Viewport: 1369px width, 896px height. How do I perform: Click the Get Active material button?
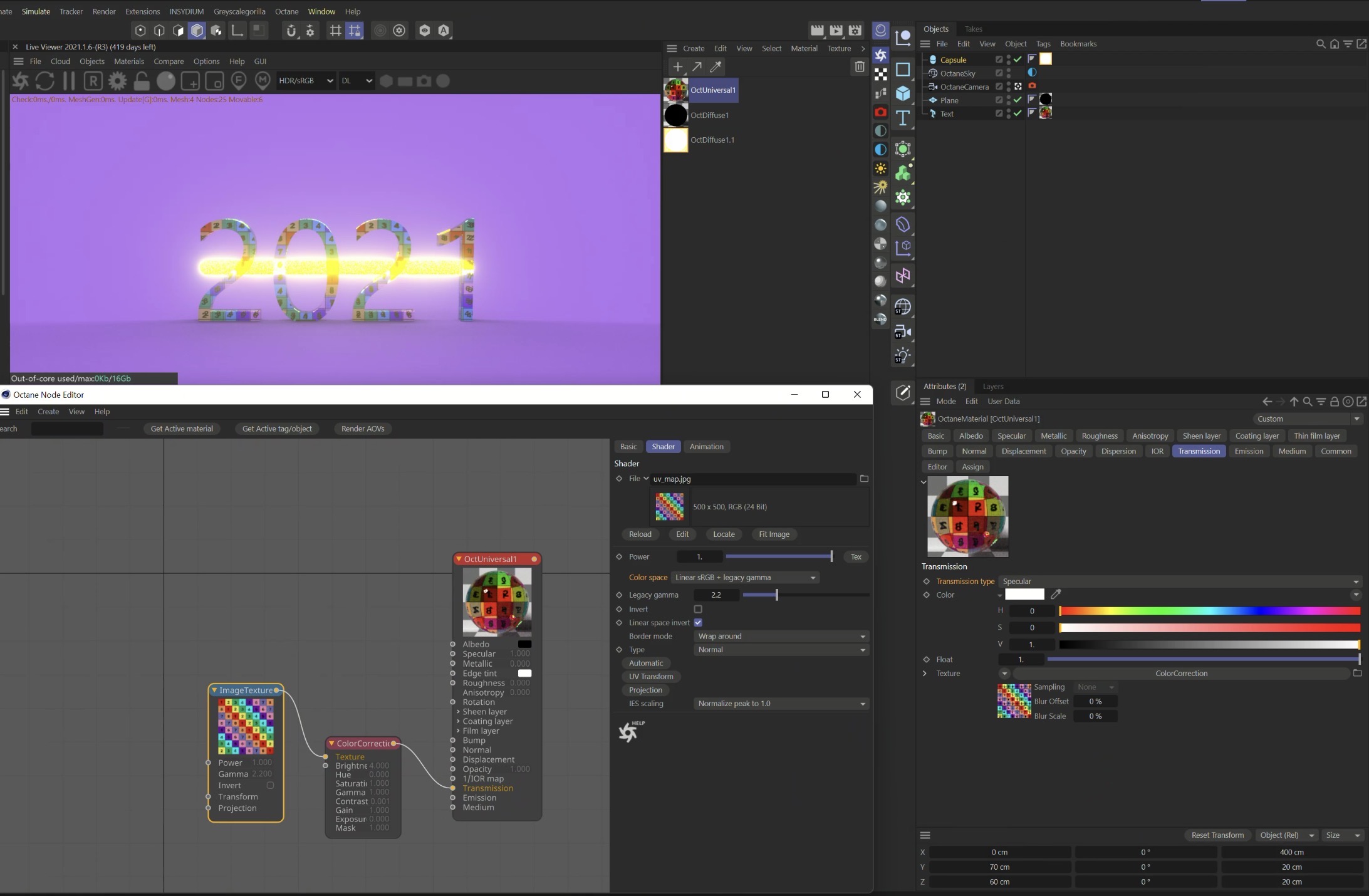182,429
